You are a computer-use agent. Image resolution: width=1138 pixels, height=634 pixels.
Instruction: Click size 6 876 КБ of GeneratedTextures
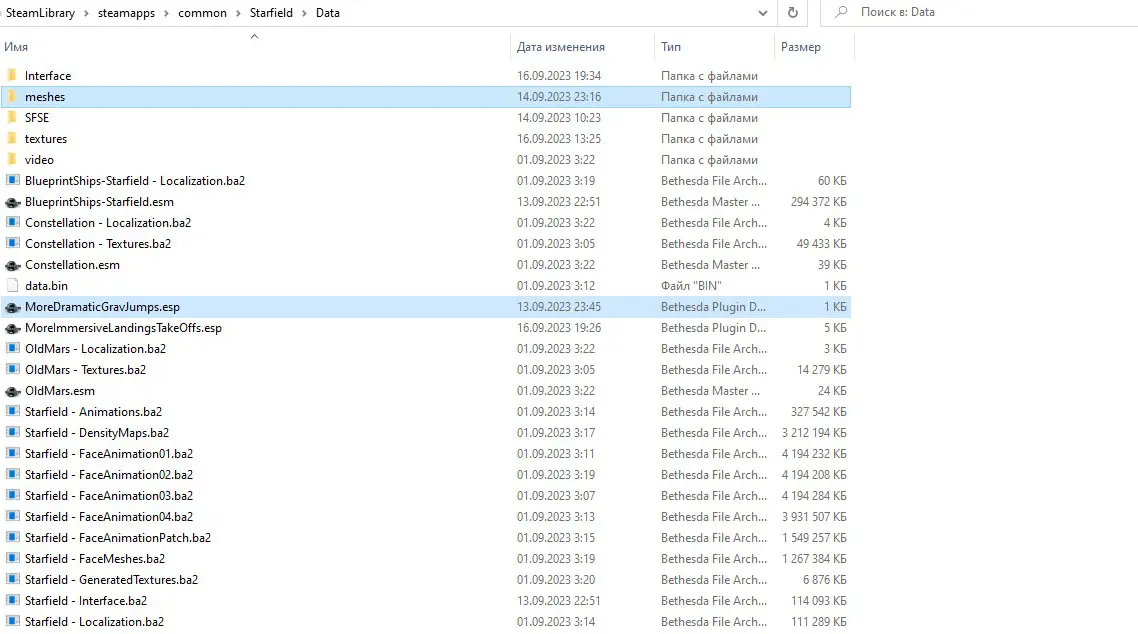click(824, 580)
